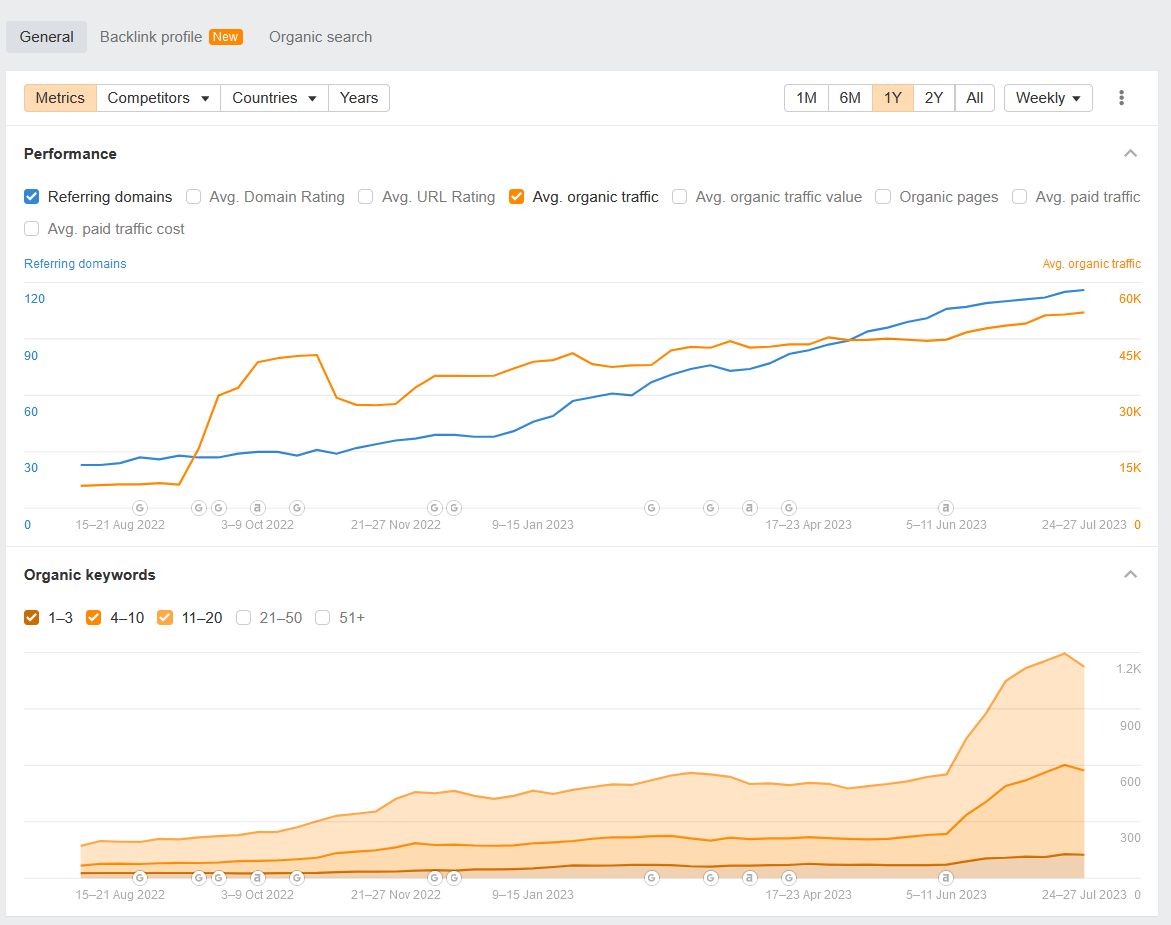Select the 2Y time range button
This screenshot has height=925, width=1171.
[933, 97]
